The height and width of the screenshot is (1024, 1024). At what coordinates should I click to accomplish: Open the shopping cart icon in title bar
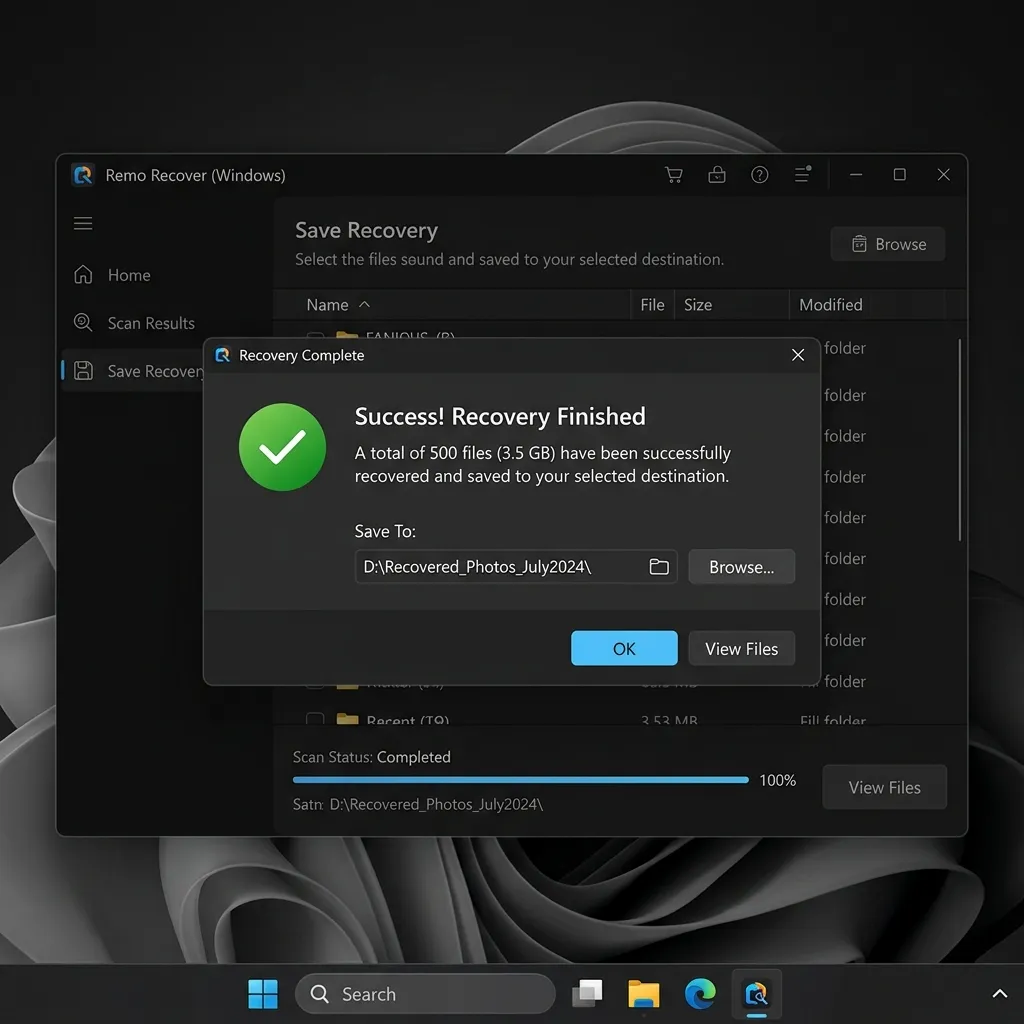tap(673, 174)
